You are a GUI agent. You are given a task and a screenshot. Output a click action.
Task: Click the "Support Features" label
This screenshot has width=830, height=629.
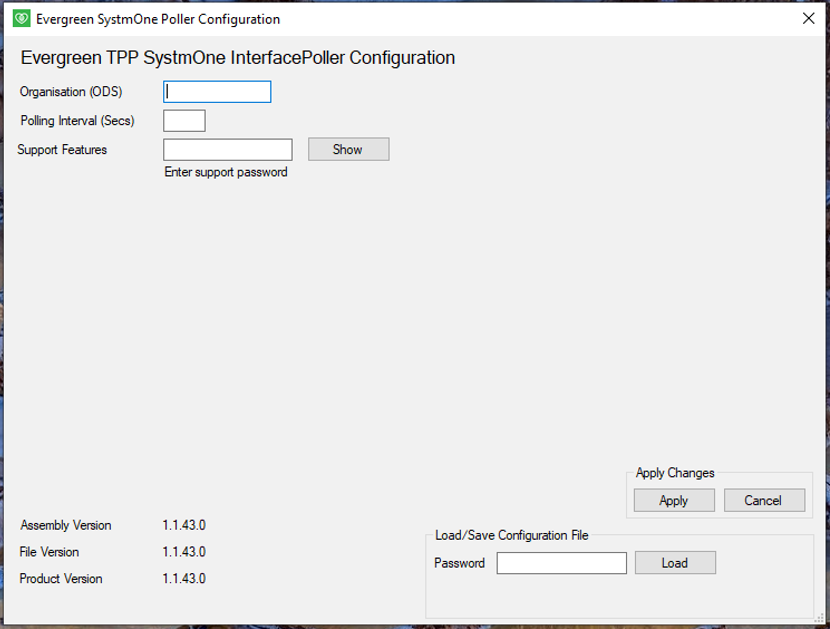point(62,150)
